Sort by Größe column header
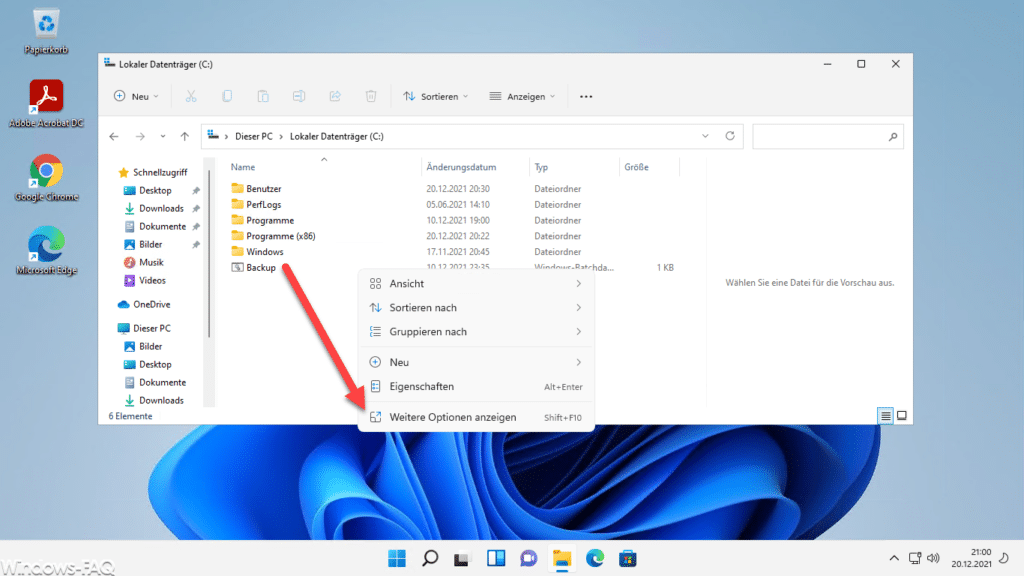This screenshot has width=1024, height=576. coord(636,167)
